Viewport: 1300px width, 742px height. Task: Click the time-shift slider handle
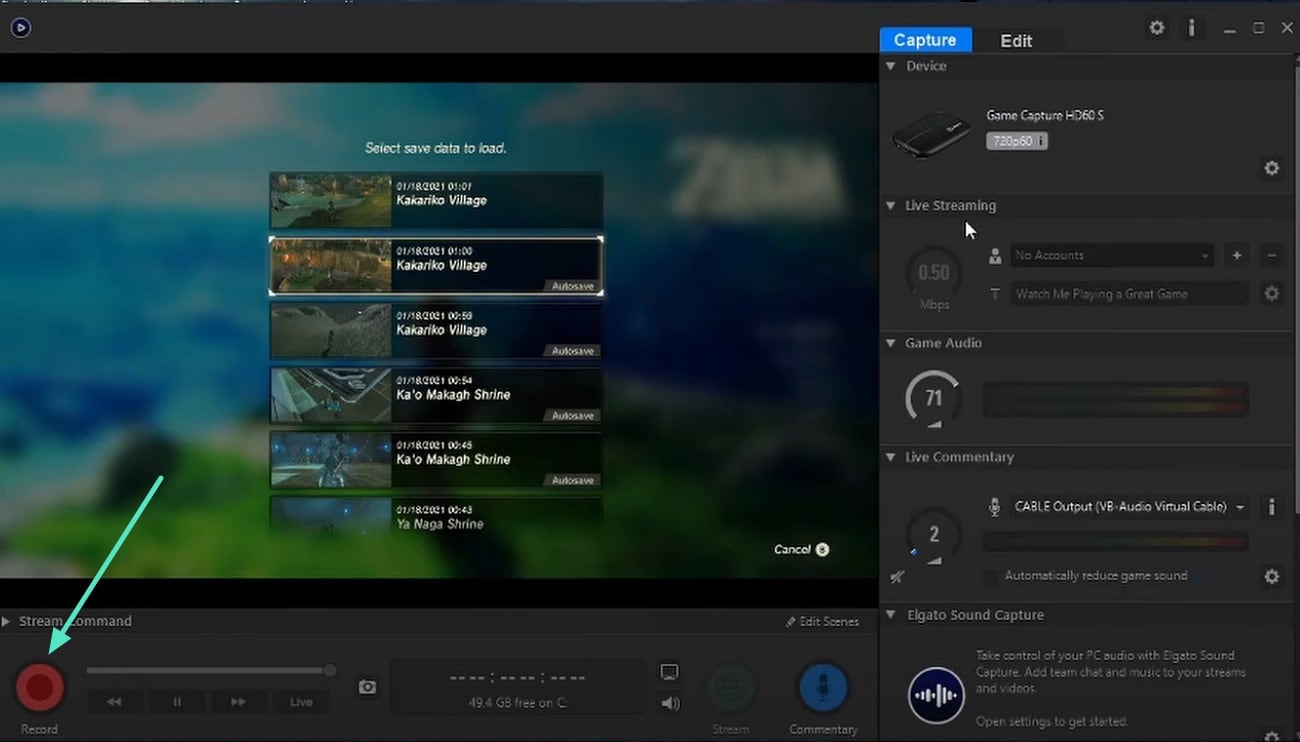click(x=329, y=670)
